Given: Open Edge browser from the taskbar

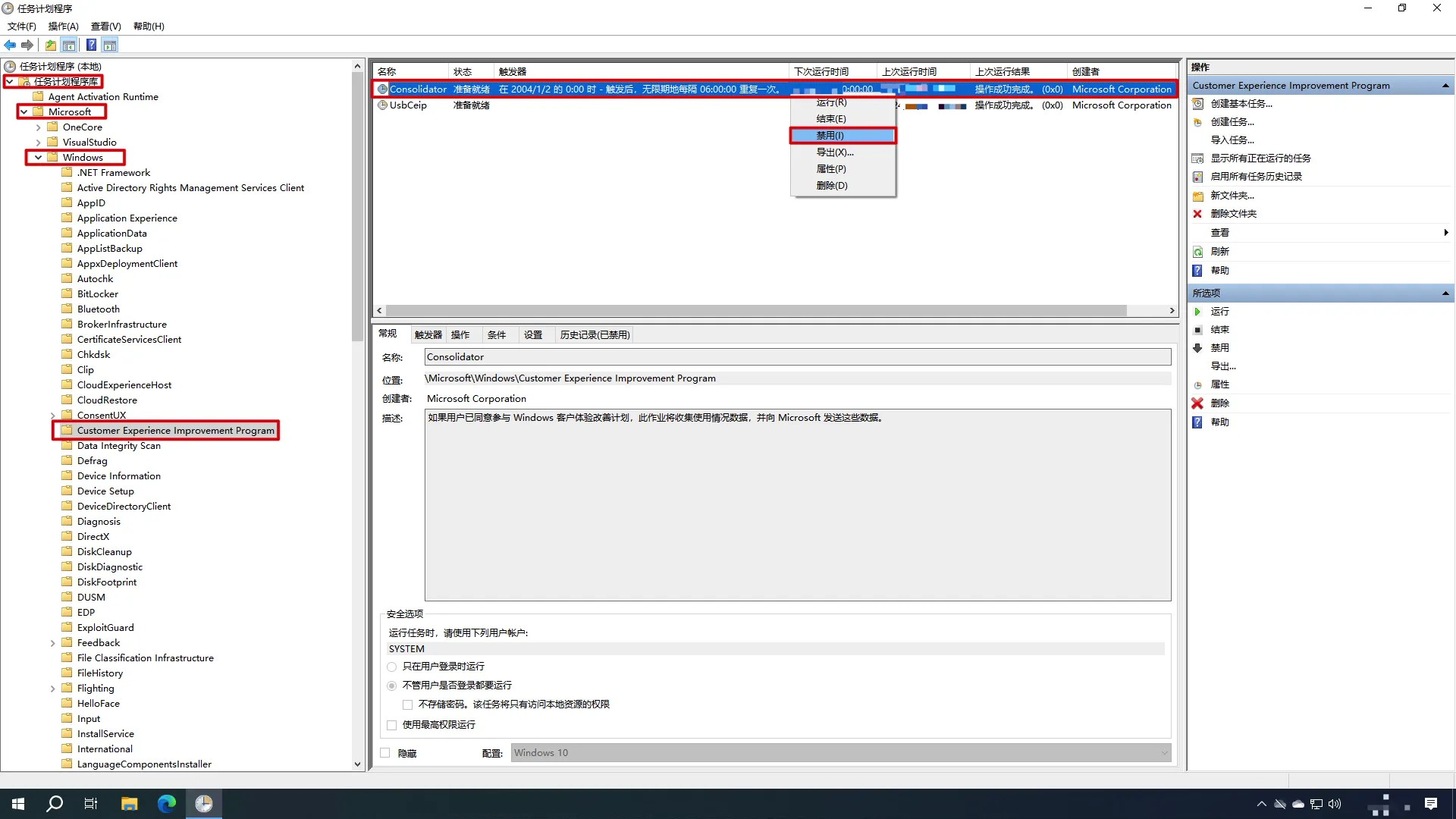Looking at the screenshot, I should coord(166,804).
